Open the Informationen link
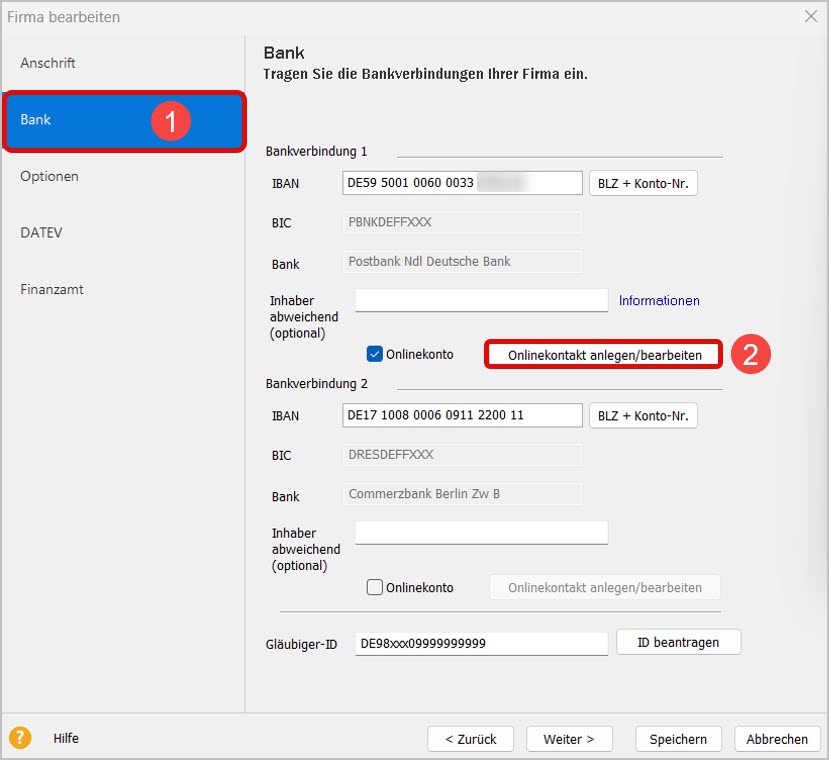Image resolution: width=829 pixels, height=760 pixels. 659,300
